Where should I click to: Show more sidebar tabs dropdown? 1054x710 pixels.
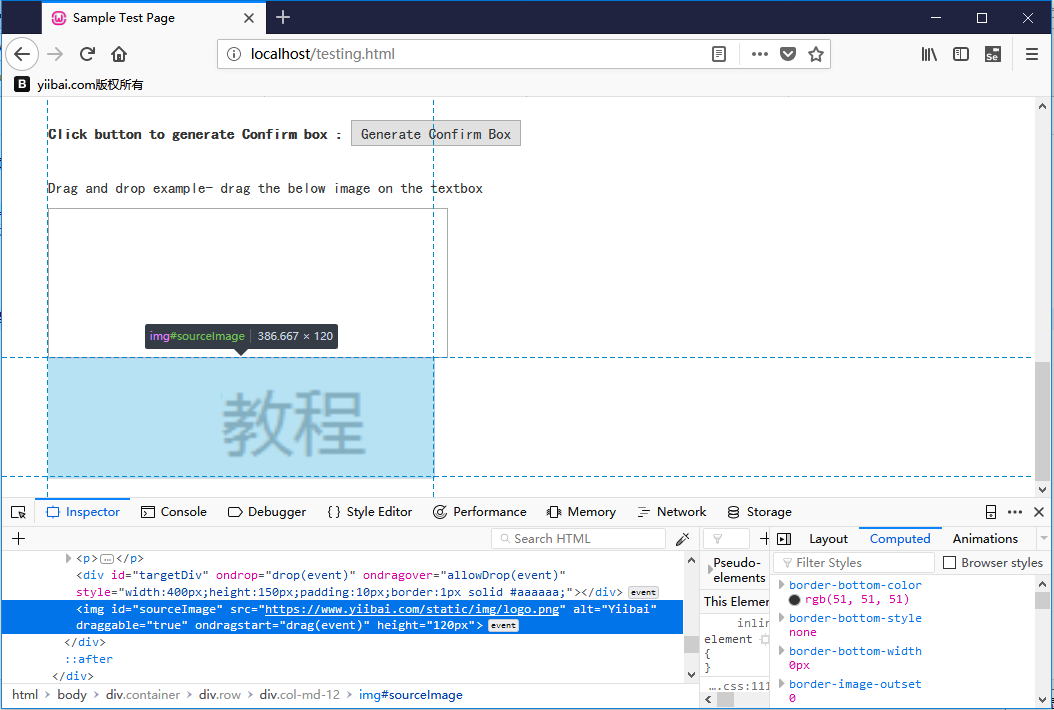point(1043,539)
